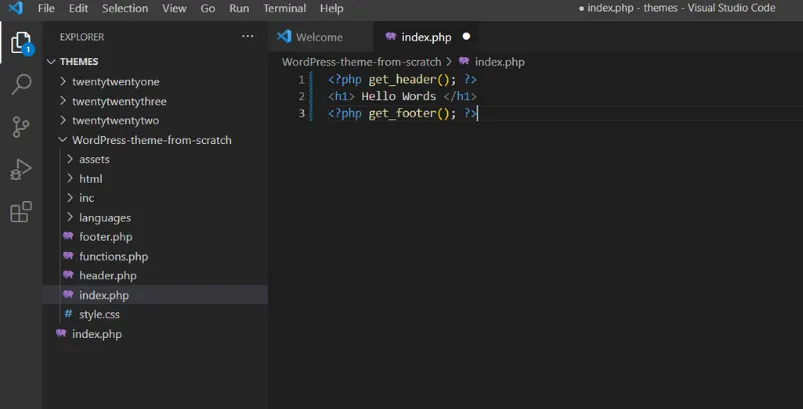Open the File menu
The height and width of the screenshot is (409, 803).
coord(46,9)
